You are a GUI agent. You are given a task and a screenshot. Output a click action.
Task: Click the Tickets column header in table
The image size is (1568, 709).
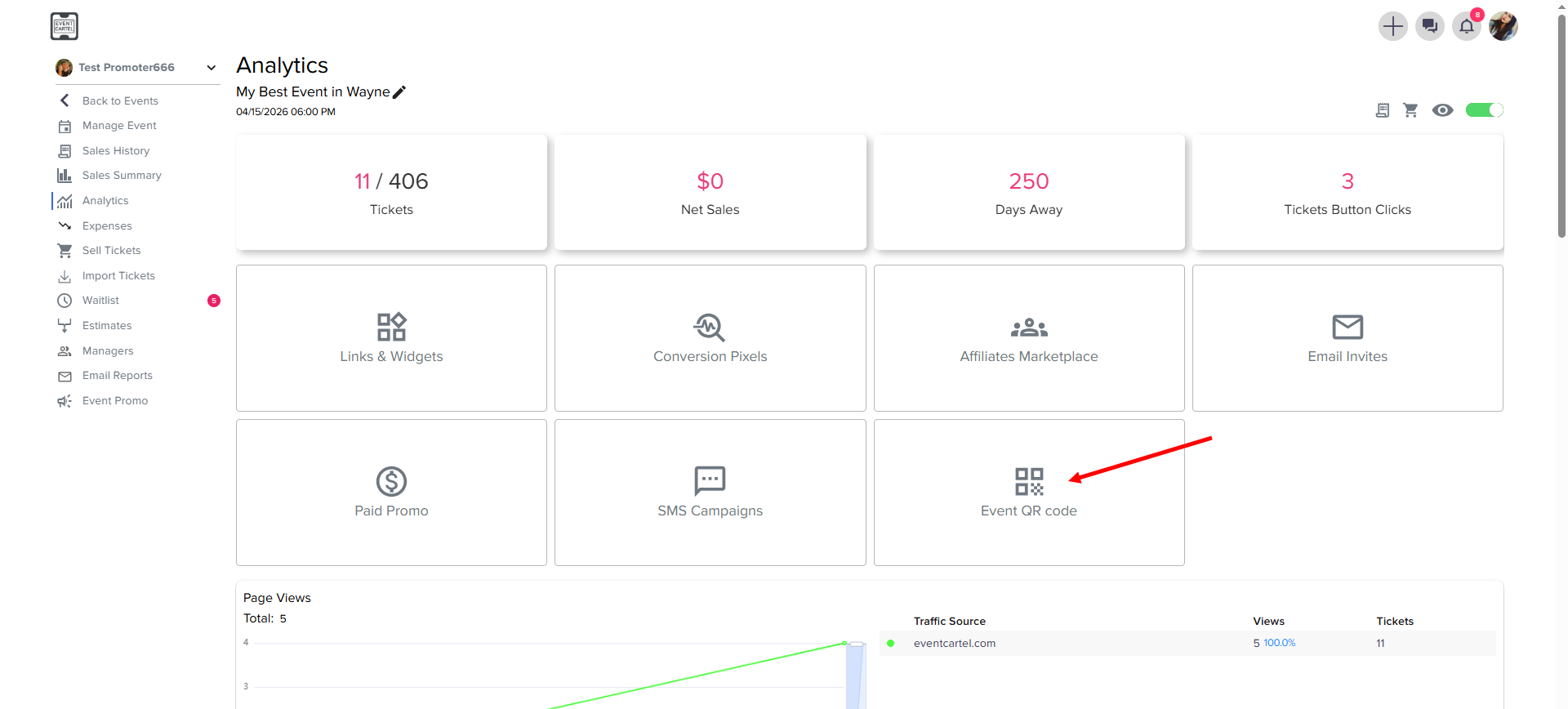1395,622
